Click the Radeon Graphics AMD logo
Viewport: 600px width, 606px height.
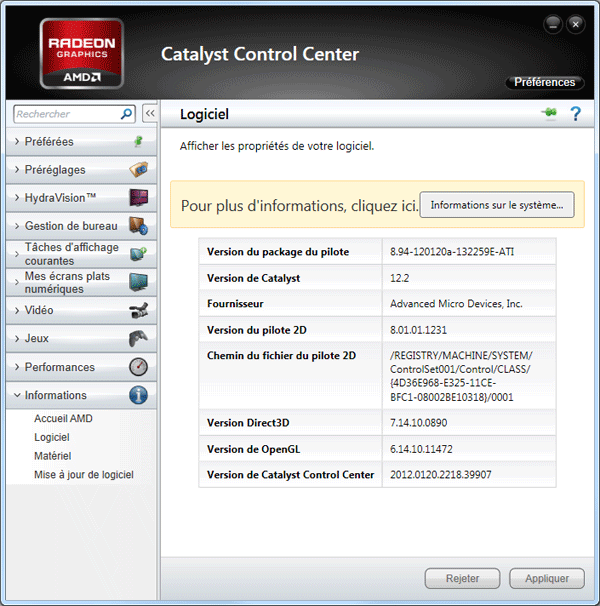tap(82, 54)
